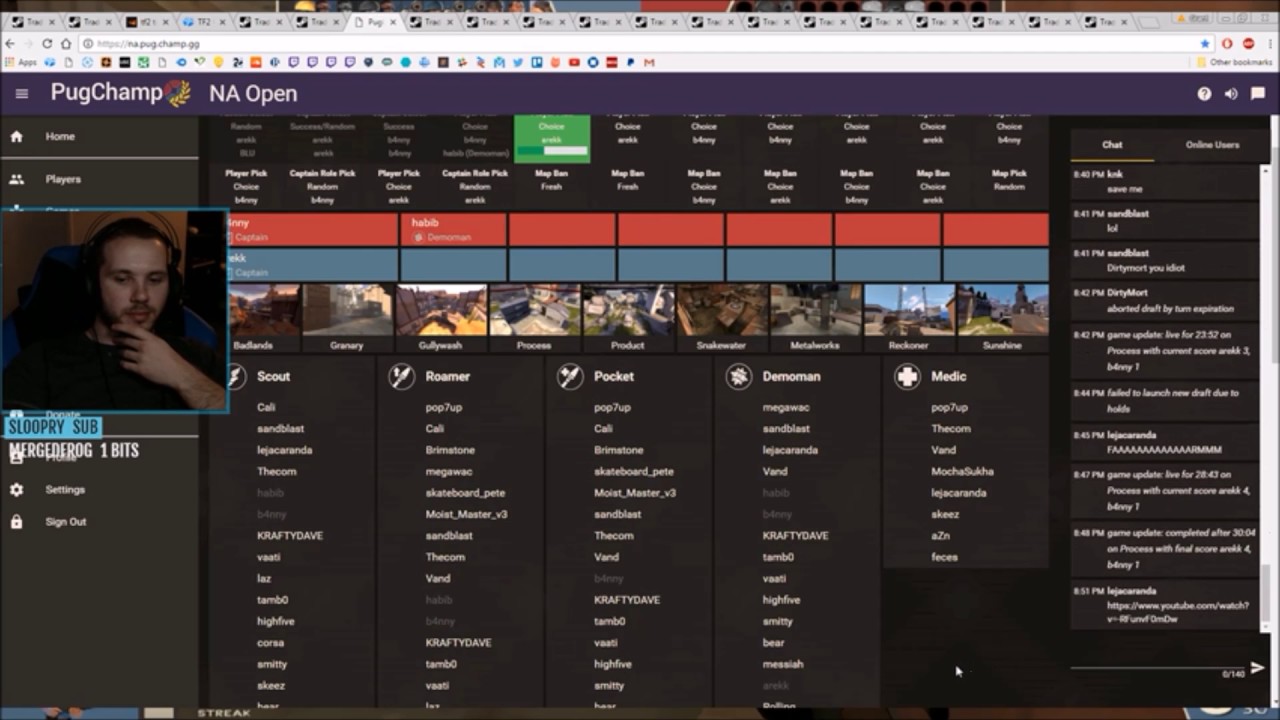
Task: Pick MochaSukha in the Medic list
Action: pyautogui.click(x=962, y=472)
